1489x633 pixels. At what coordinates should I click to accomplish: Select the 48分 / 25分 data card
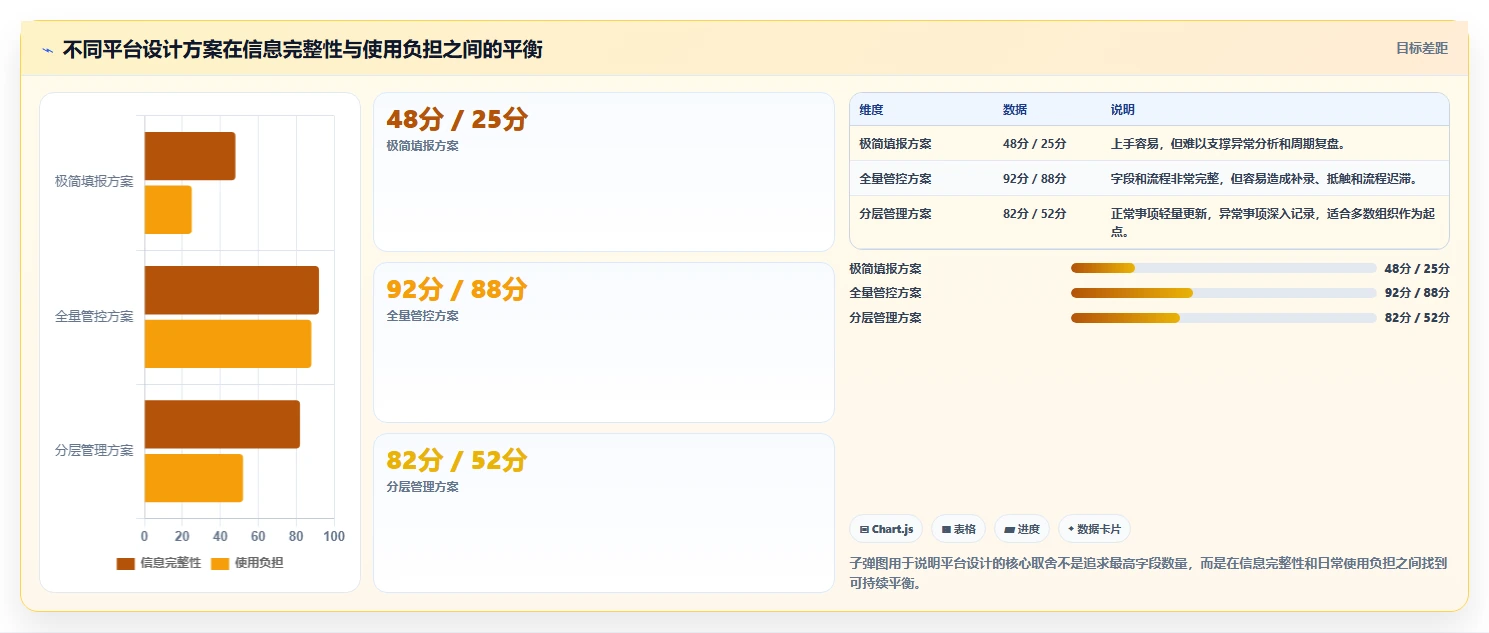tap(604, 172)
